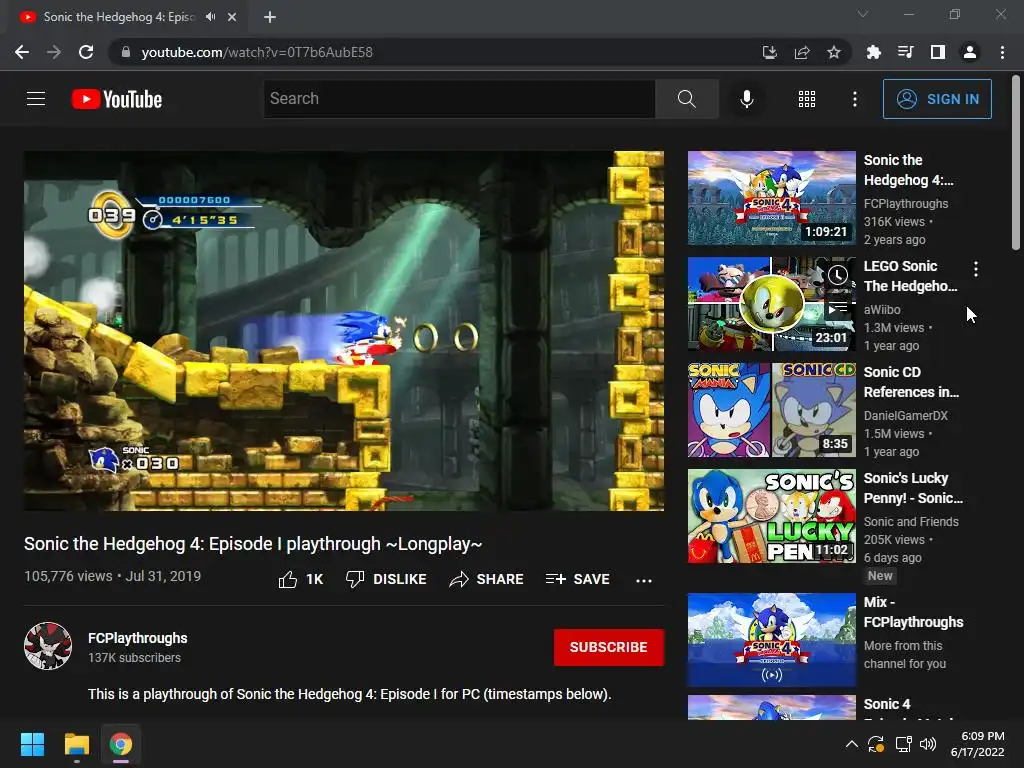The width and height of the screenshot is (1024, 768).
Task: Go back in browser history
Action: (22, 52)
